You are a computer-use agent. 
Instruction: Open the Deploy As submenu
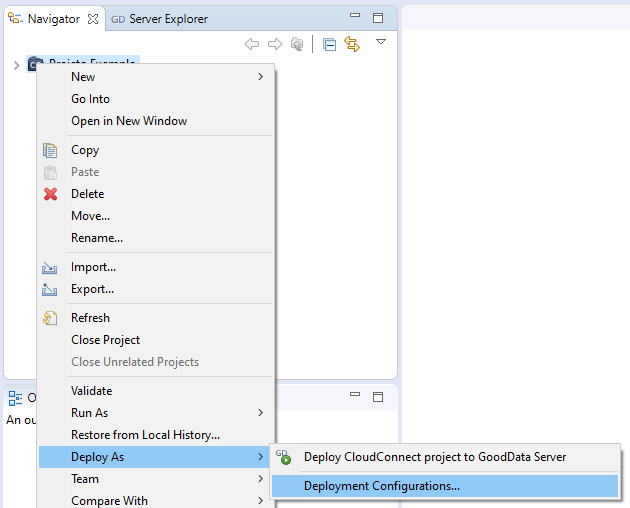point(154,457)
